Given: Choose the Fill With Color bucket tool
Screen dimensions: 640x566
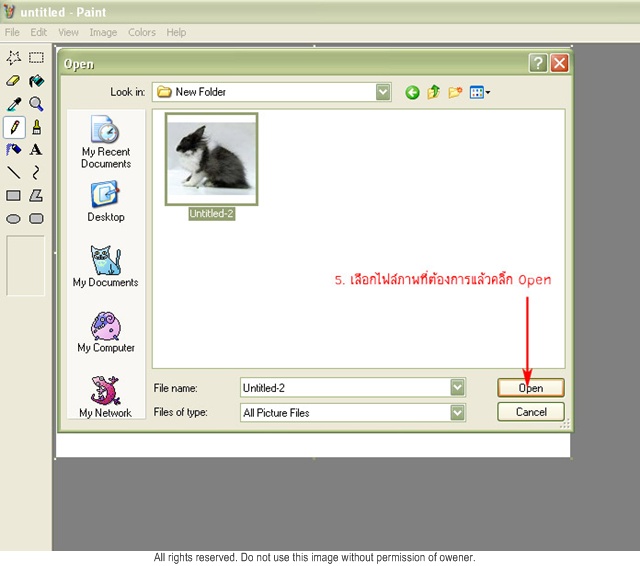Looking at the screenshot, I should (x=36, y=81).
